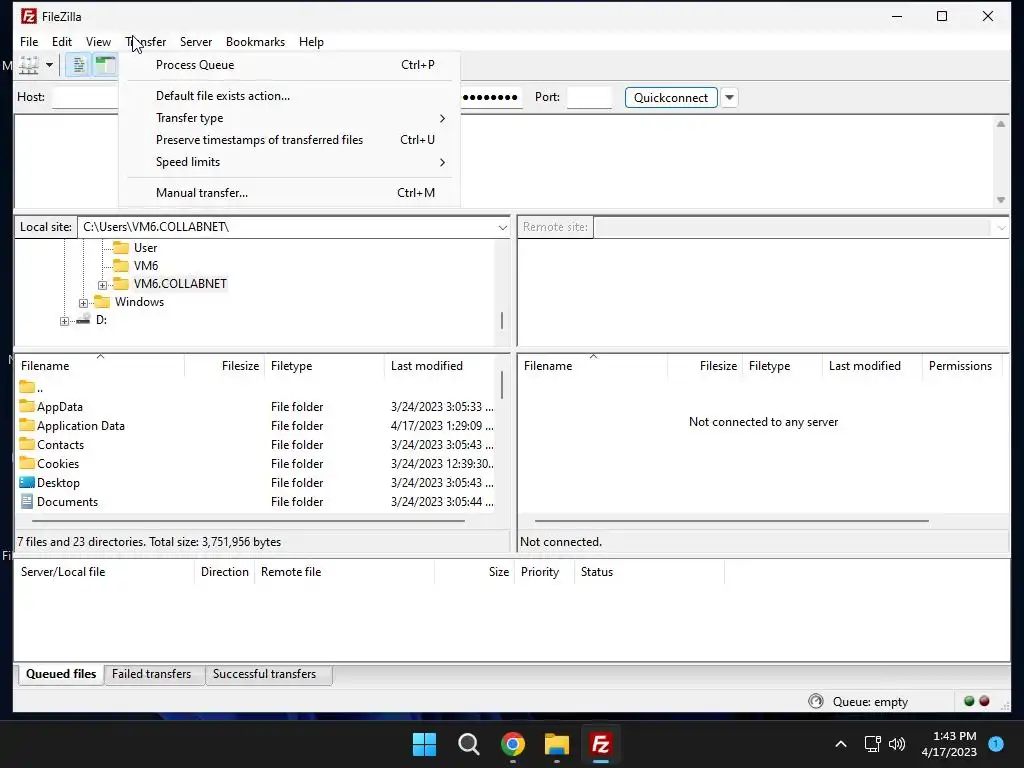Open the notification badge in system tray
The image size is (1024, 768).
(x=996, y=744)
